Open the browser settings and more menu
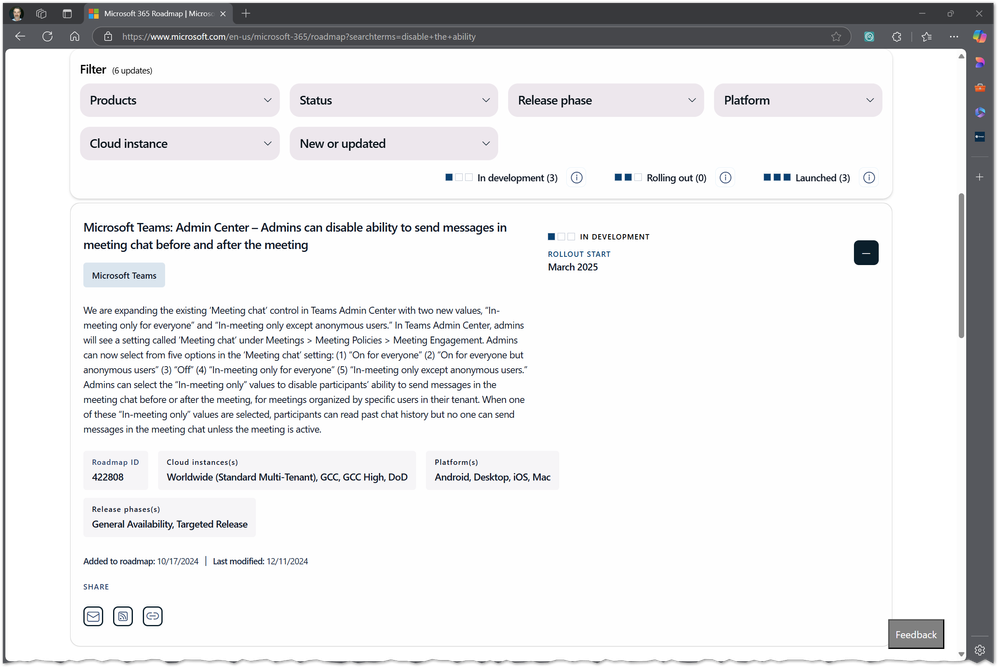 pyautogui.click(x=953, y=37)
